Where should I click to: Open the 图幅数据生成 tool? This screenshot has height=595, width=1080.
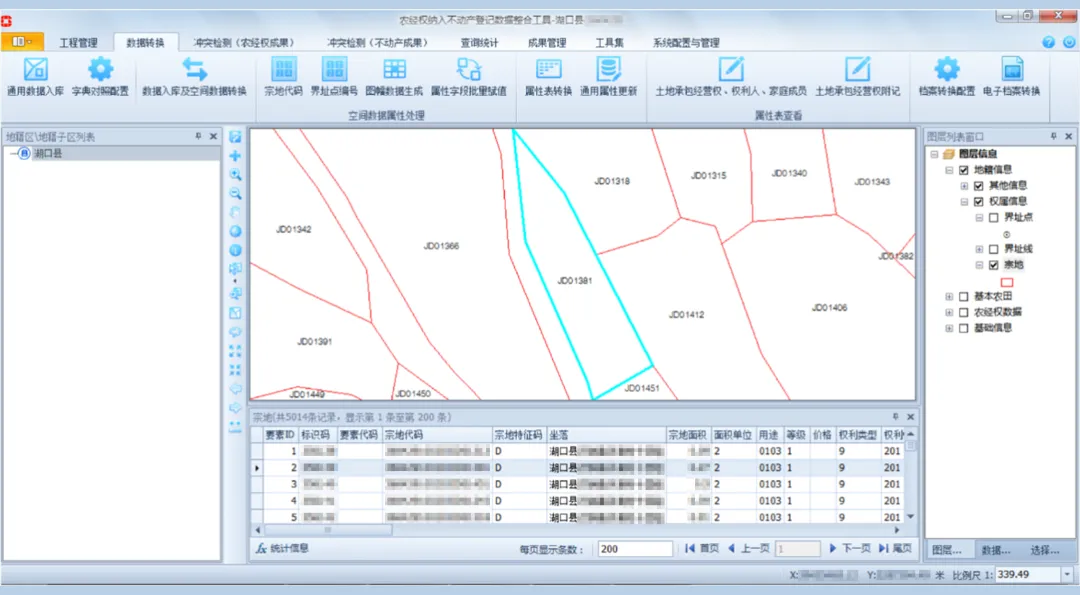coord(395,69)
